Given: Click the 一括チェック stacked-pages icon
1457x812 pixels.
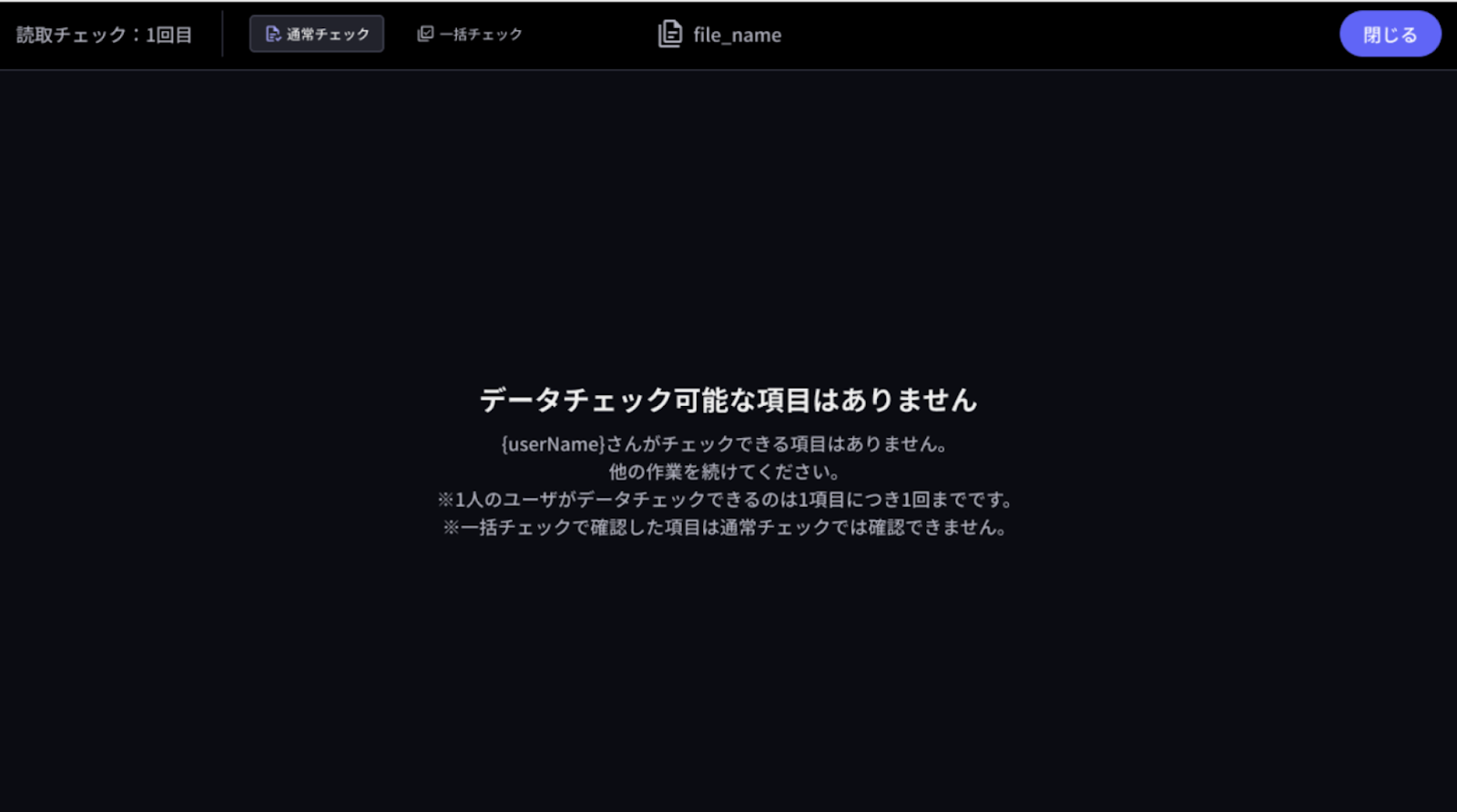Looking at the screenshot, I should point(425,35).
